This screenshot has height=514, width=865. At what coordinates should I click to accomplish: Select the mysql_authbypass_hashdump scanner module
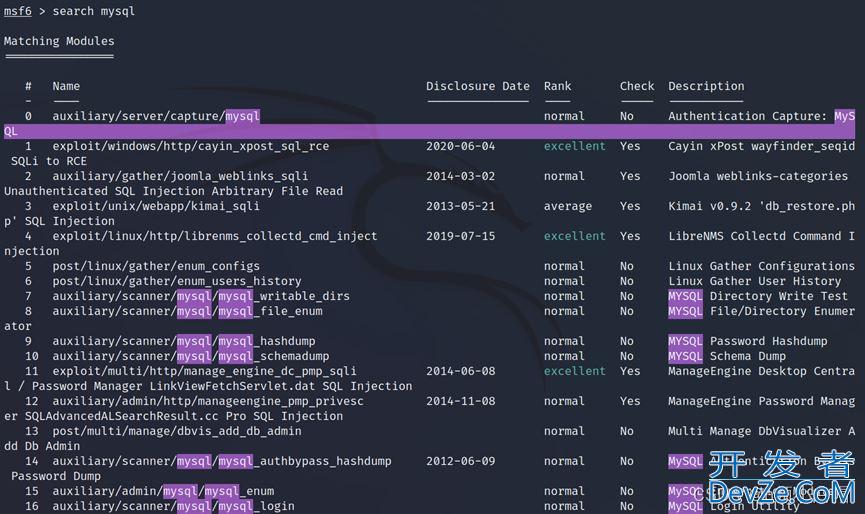pos(222,461)
